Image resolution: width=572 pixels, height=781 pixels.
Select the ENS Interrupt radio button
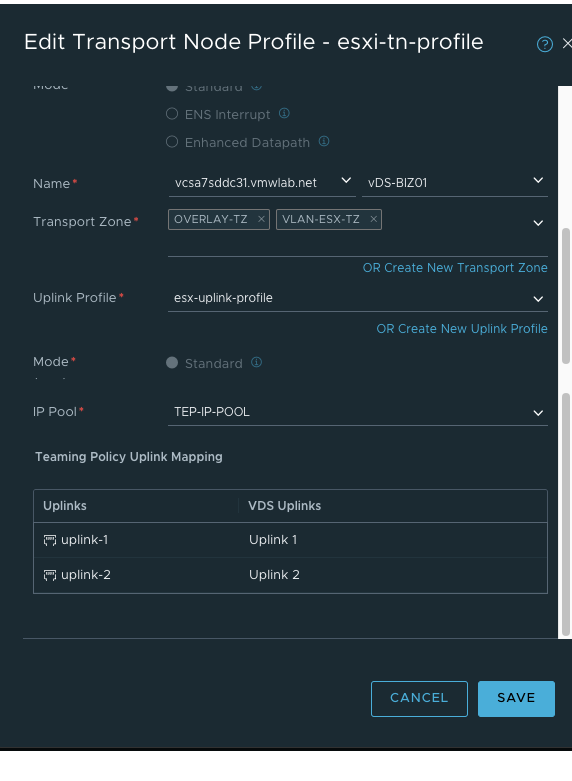click(172, 114)
